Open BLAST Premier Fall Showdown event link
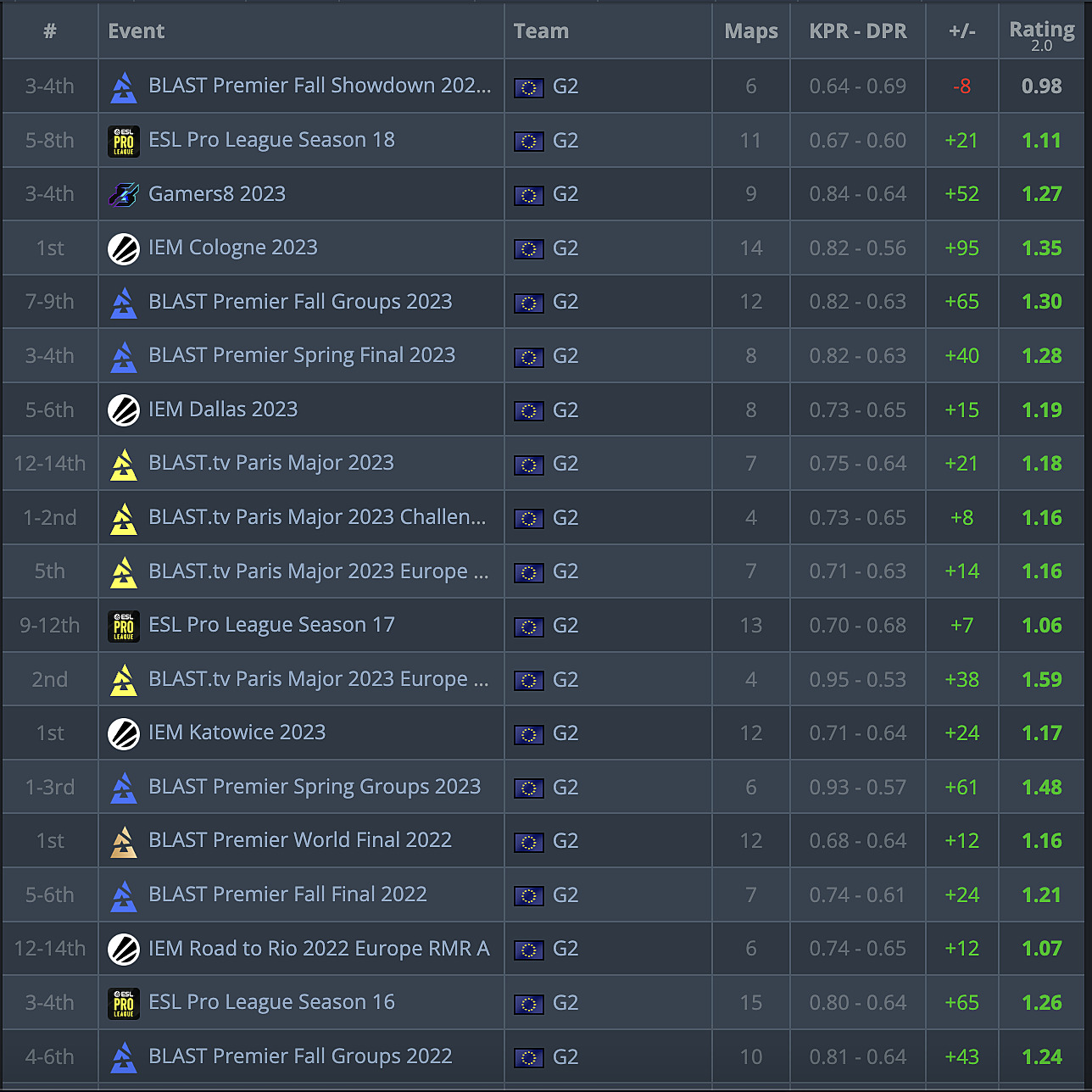 [320, 86]
